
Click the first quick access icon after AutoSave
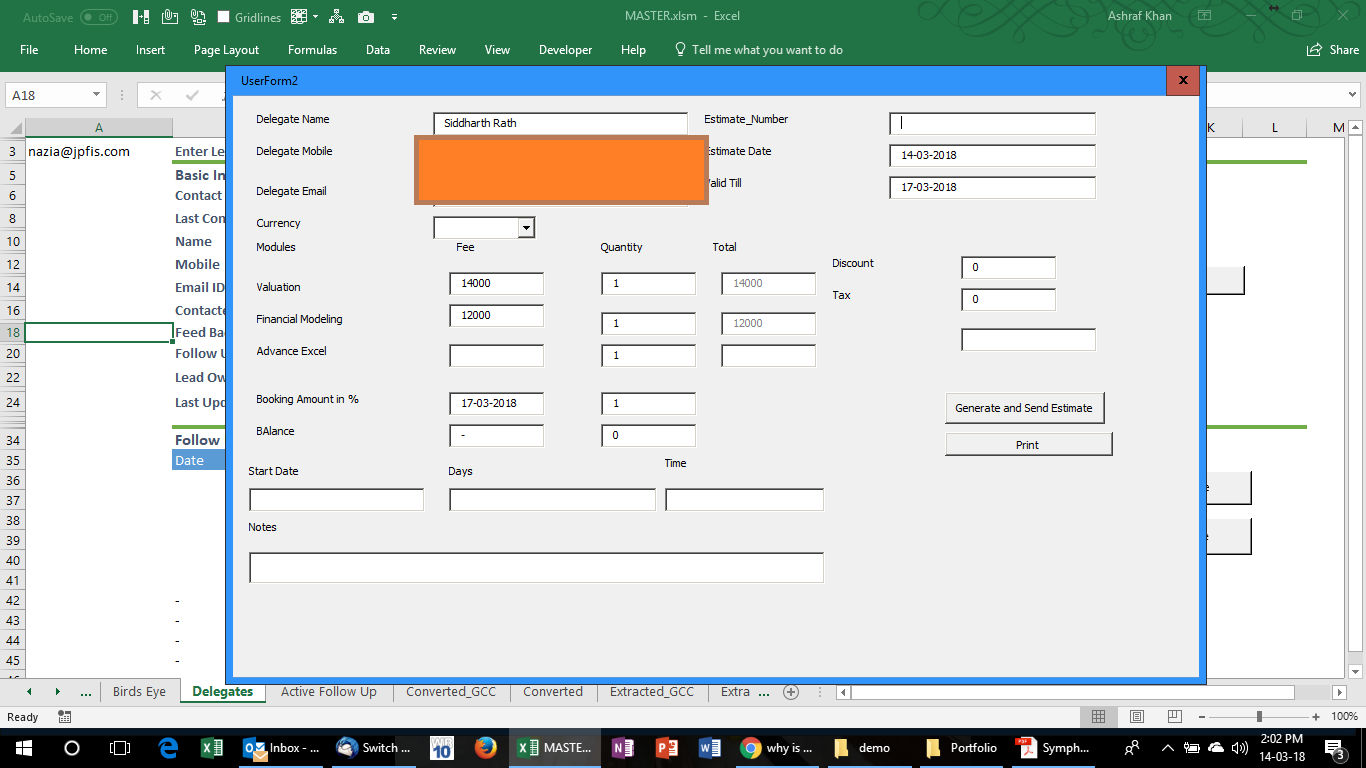[141, 17]
